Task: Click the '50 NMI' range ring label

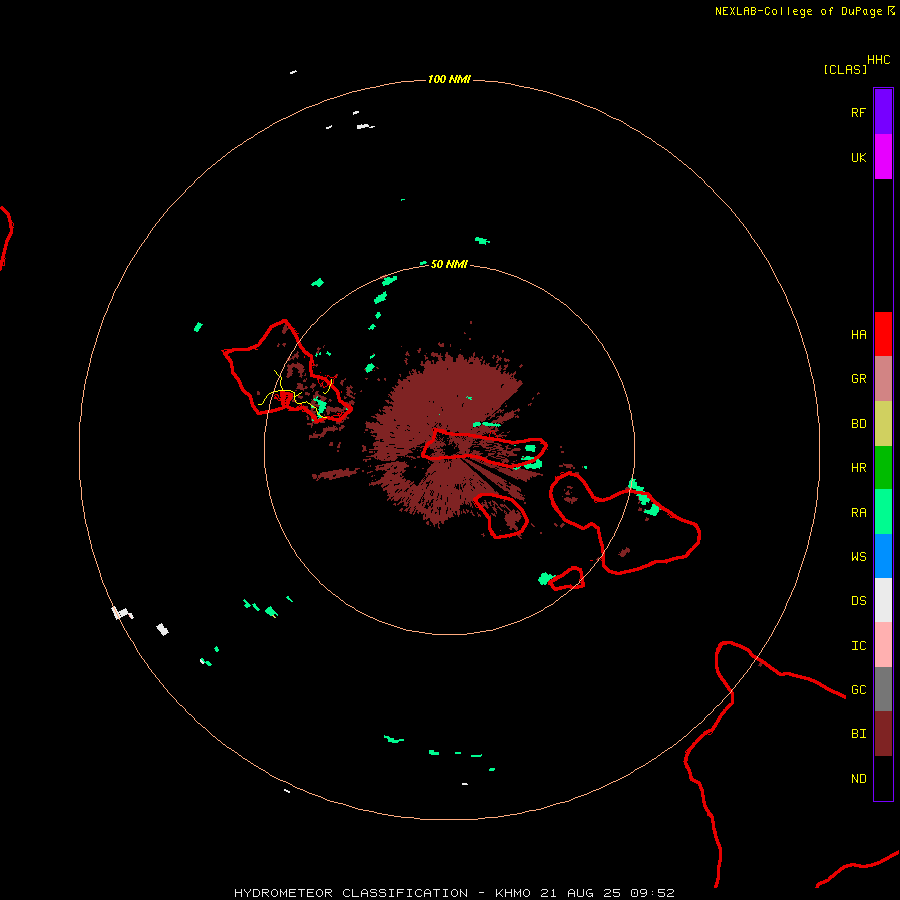Action: click(x=449, y=264)
